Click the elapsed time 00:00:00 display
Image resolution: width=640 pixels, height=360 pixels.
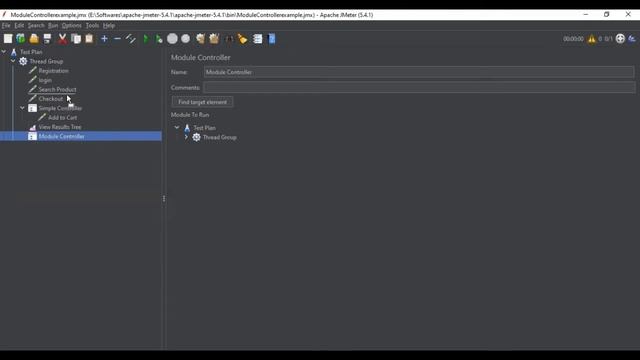(573, 39)
